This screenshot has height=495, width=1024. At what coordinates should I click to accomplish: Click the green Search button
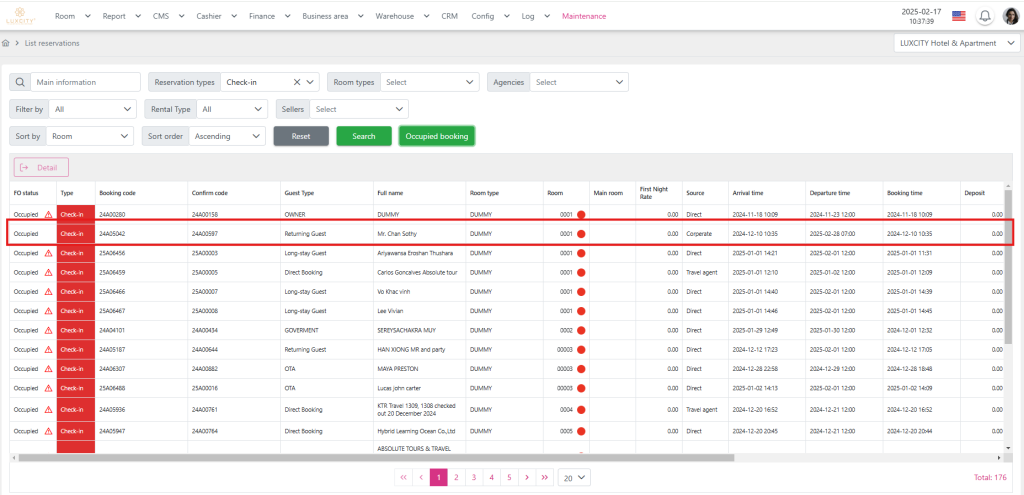point(363,136)
